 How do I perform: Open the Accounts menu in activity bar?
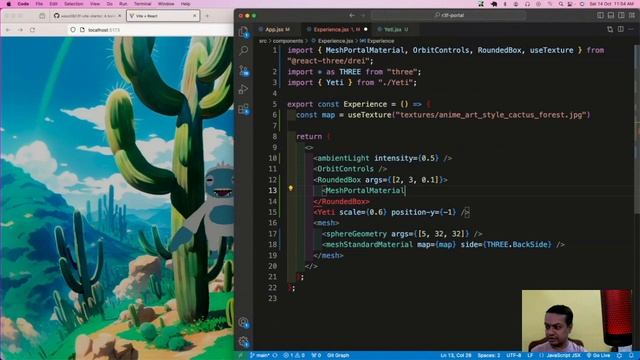tap(244, 322)
